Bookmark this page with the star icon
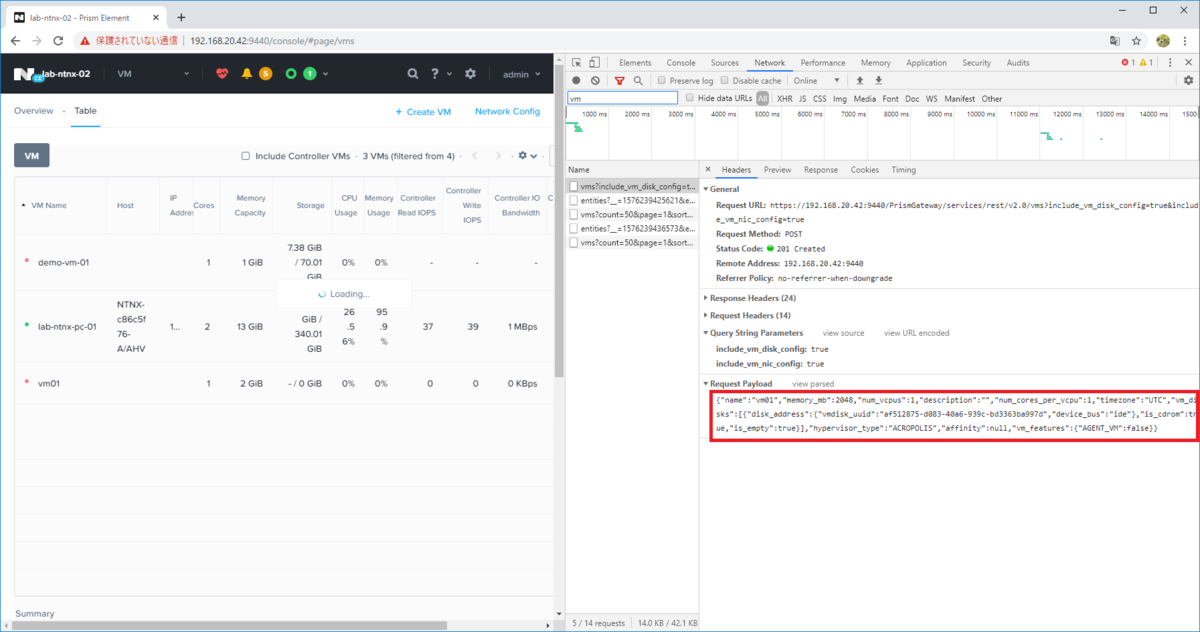Image resolution: width=1200 pixels, height=632 pixels. [x=1137, y=41]
